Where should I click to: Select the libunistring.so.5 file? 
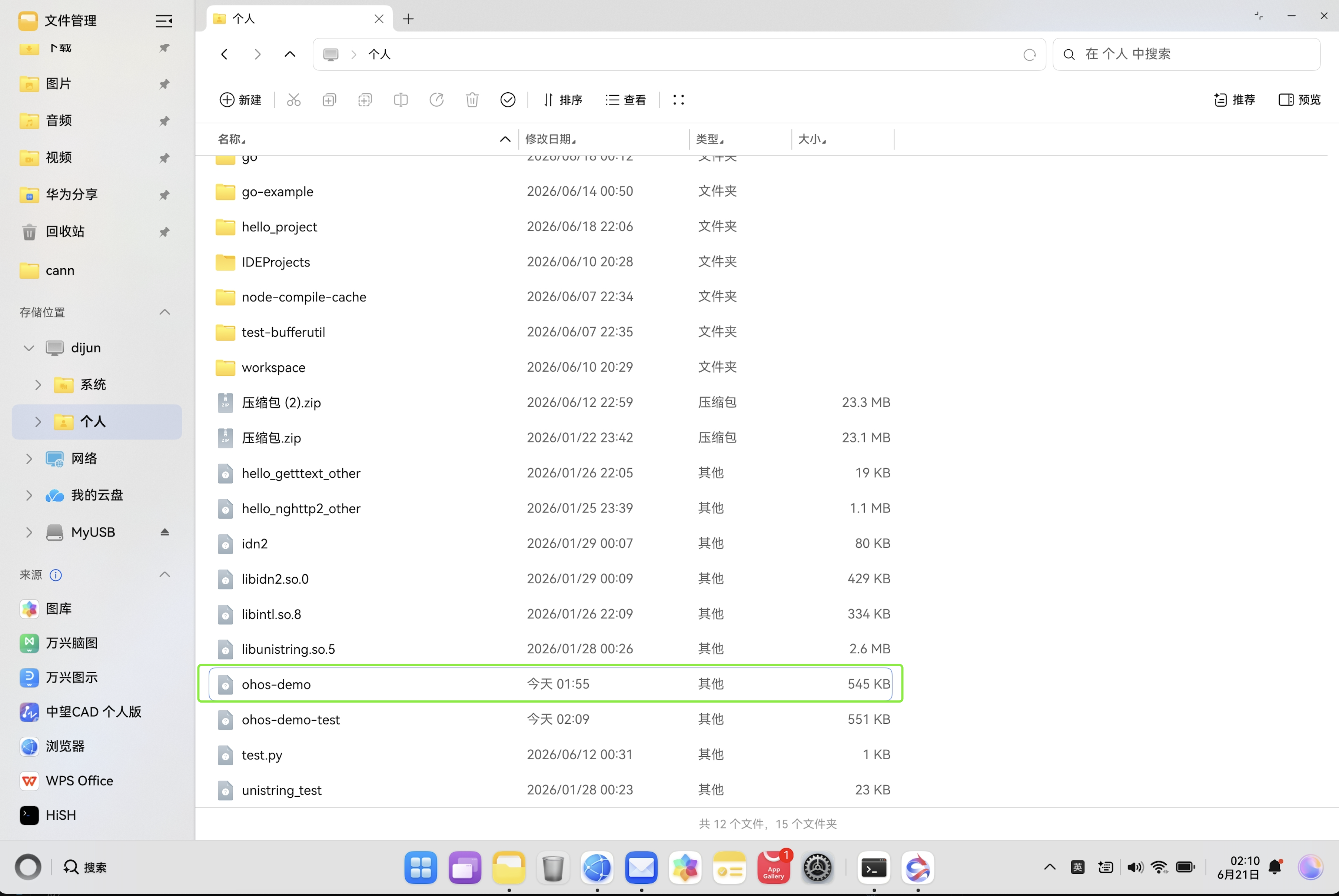pyautogui.click(x=551, y=649)
